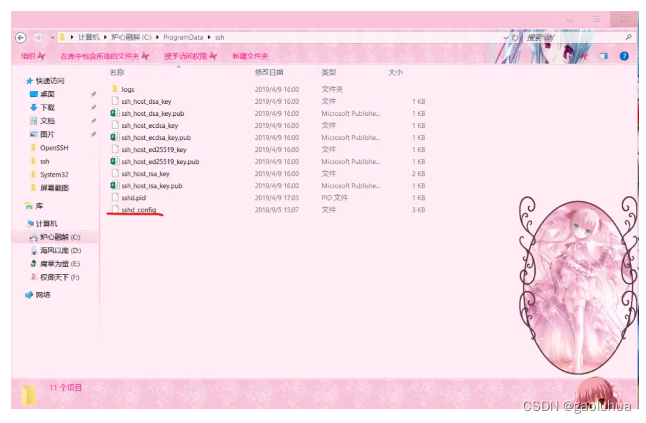The image size is (646, 423).
Task: Go forward with the forward arrow
Action: point(37,37)
